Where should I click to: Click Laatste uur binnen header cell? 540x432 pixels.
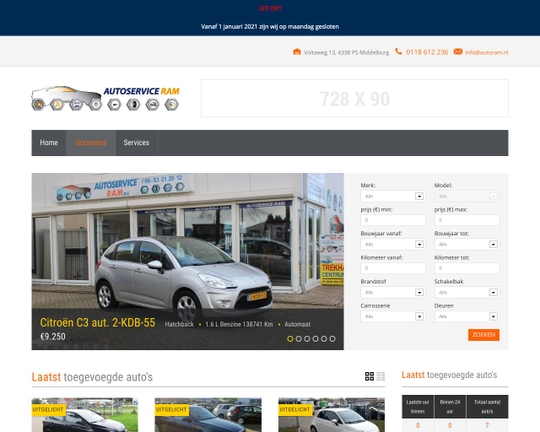pos(418,407)
